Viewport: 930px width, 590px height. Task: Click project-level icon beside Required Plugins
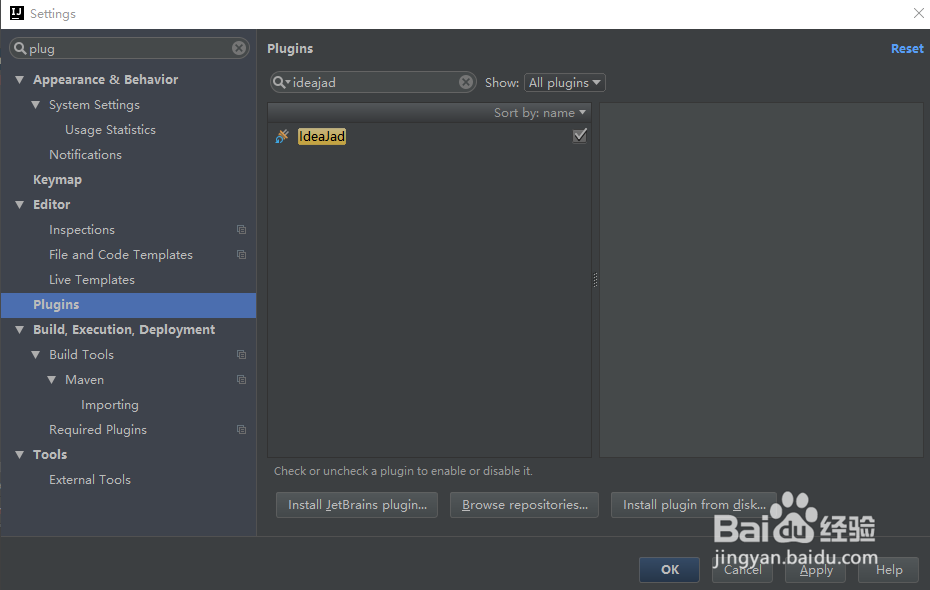tap(241, 429)
